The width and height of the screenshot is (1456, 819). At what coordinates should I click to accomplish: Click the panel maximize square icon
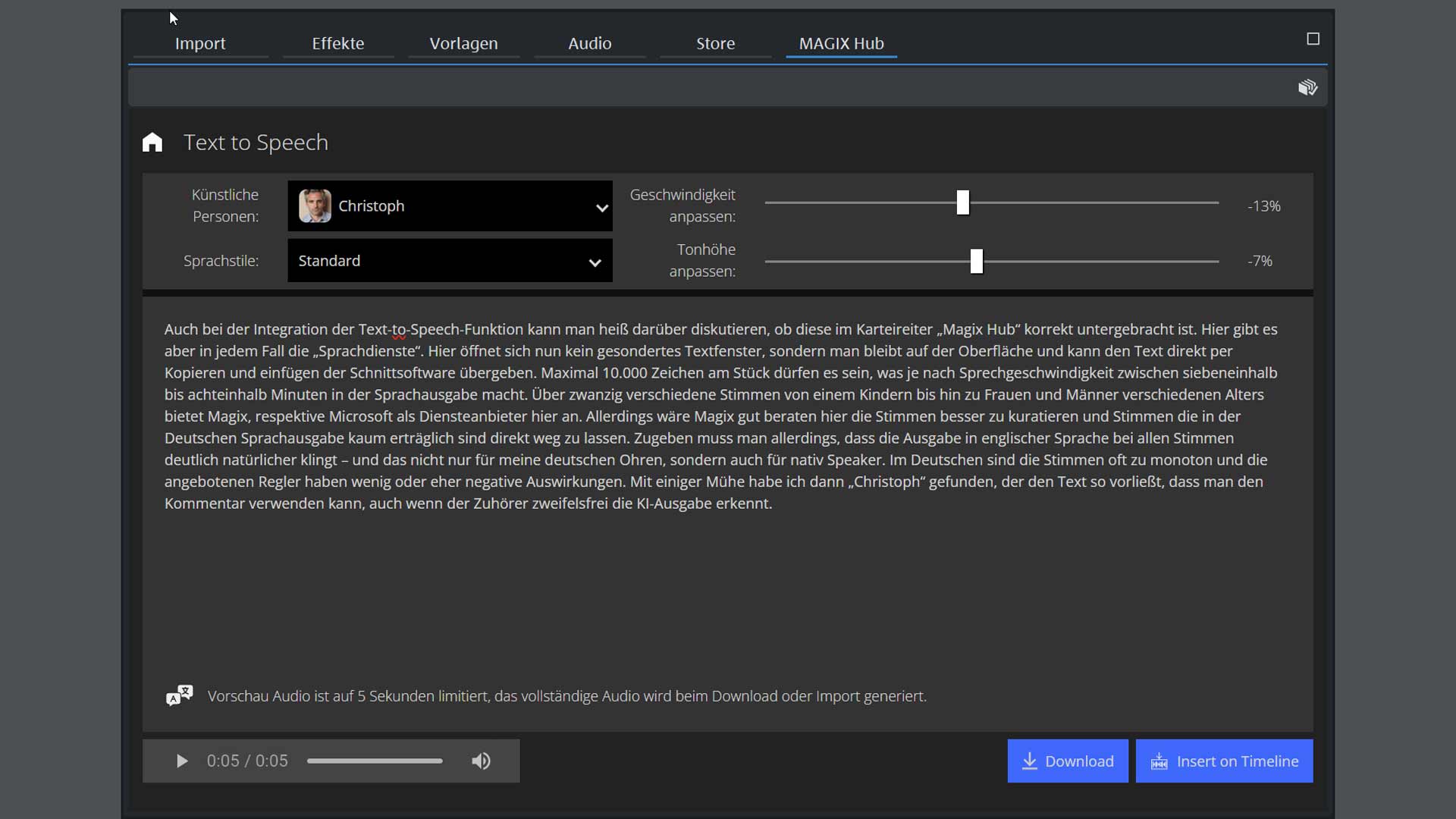click(1313, 39)
